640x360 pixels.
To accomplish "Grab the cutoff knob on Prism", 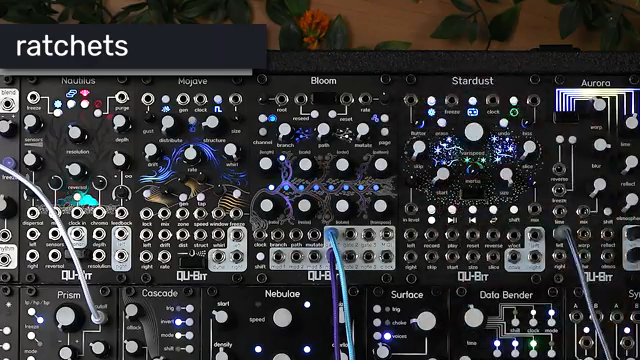I will 66,317.
